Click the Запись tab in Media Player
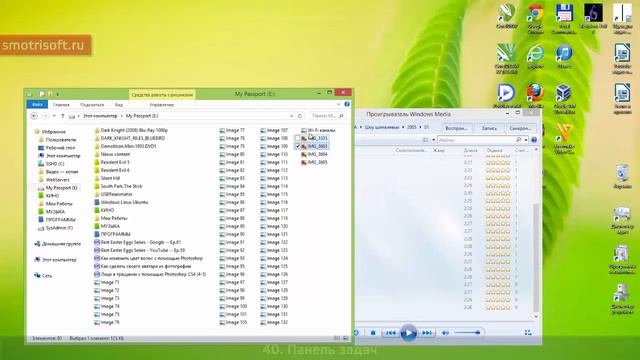640x360 pixels. (489, 128)
